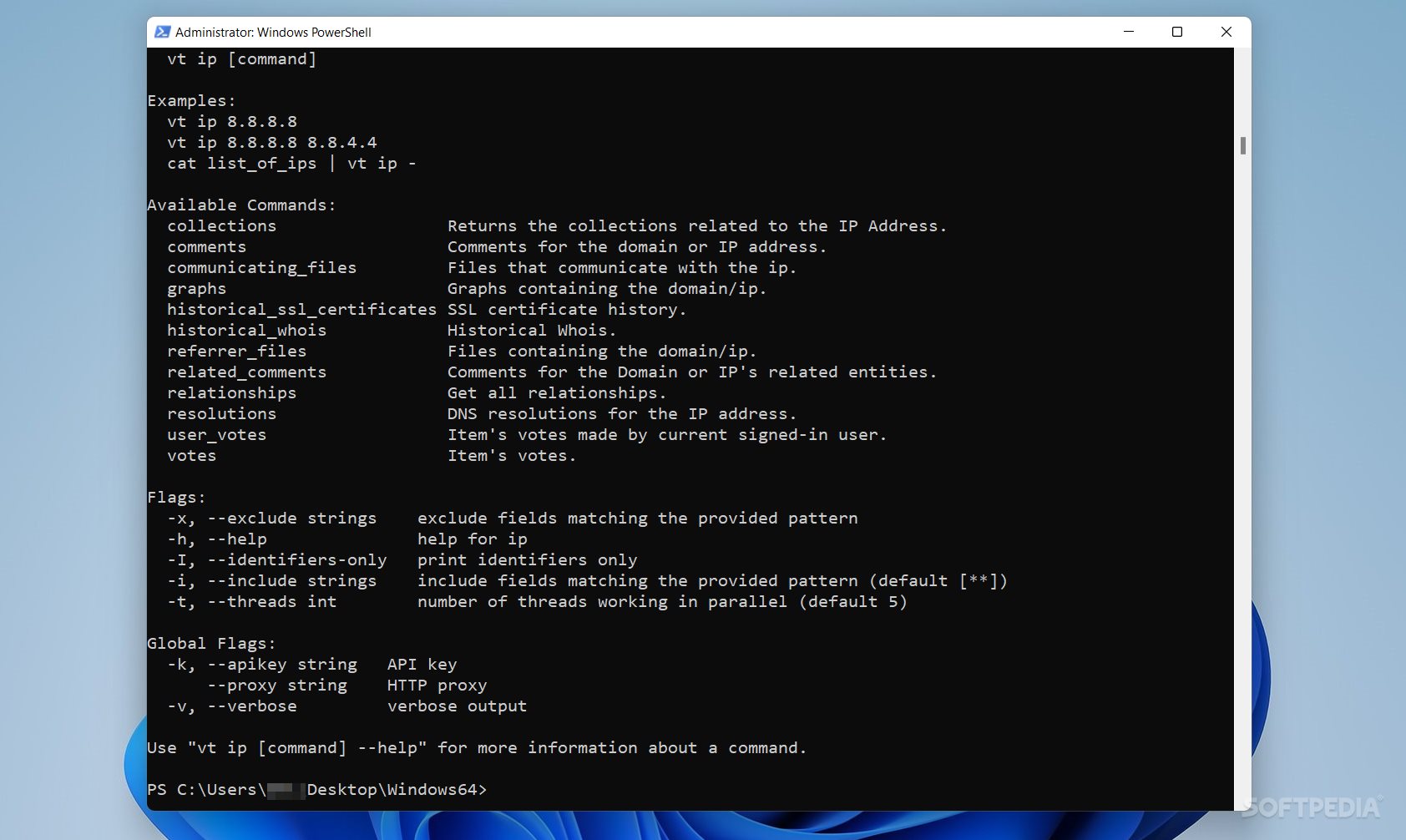The width and height of the screenshot is (1406, 840).
Task: Click the example line 'vt ip 8.8.8.8 8.8.4.4'
Action: tap(271, 143)
